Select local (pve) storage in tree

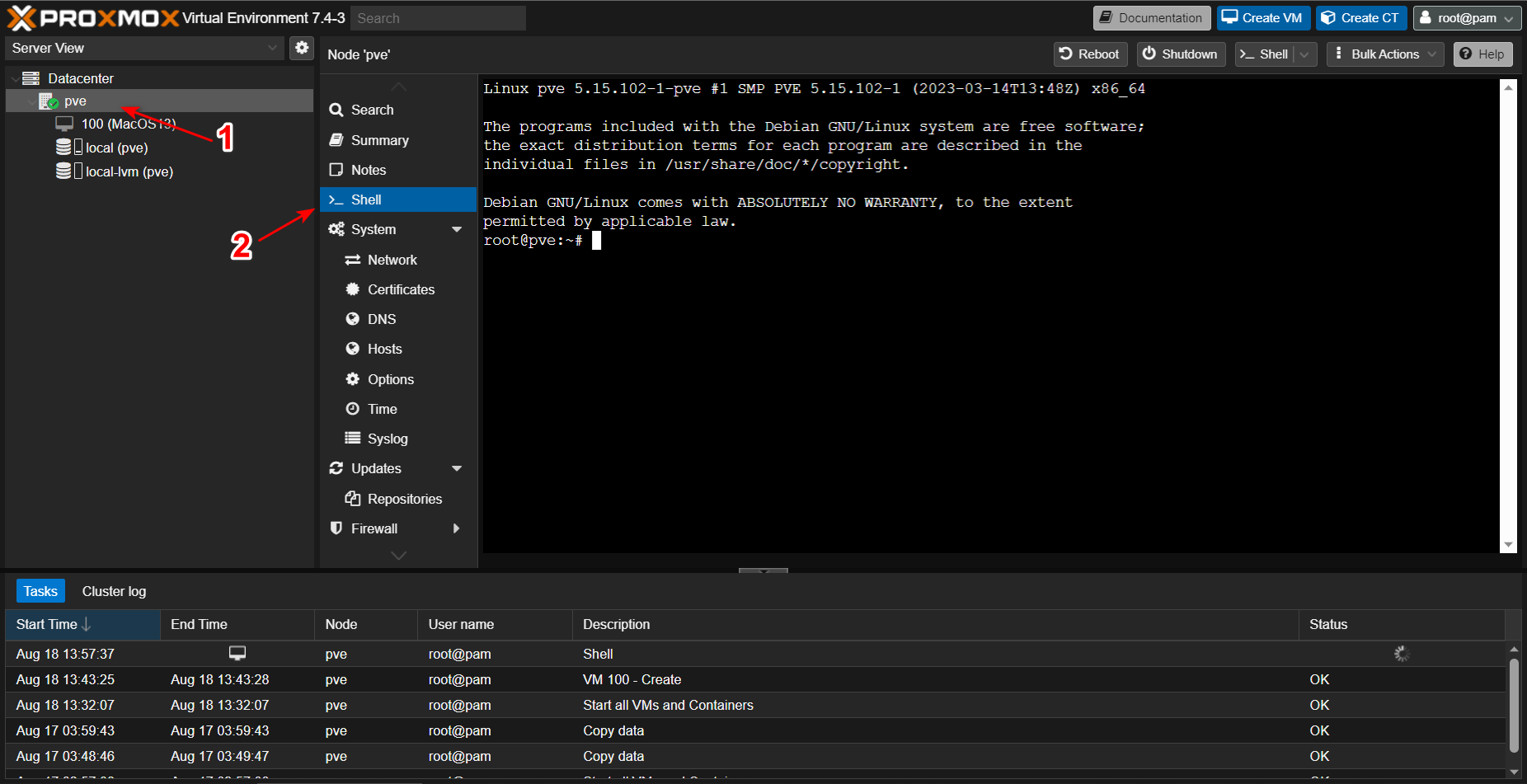(x=116, y=148)
